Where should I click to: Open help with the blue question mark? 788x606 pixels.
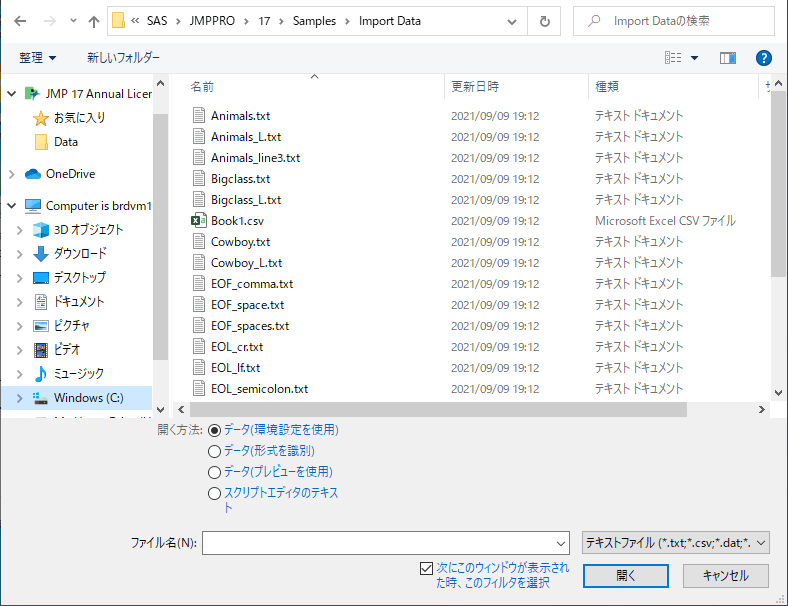click(763, 58)
